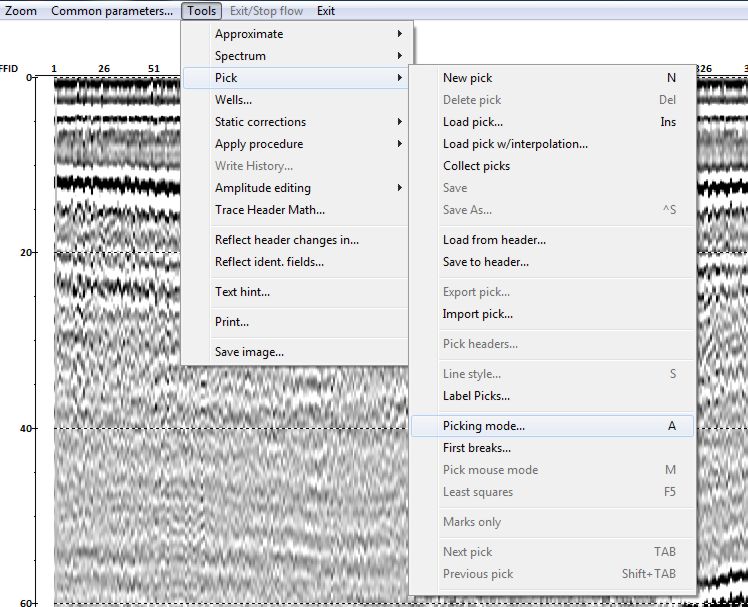This screenshot has height=607, width=748.
Task: Expand Static corrections submenu
Action: click(x=295, y=122)
